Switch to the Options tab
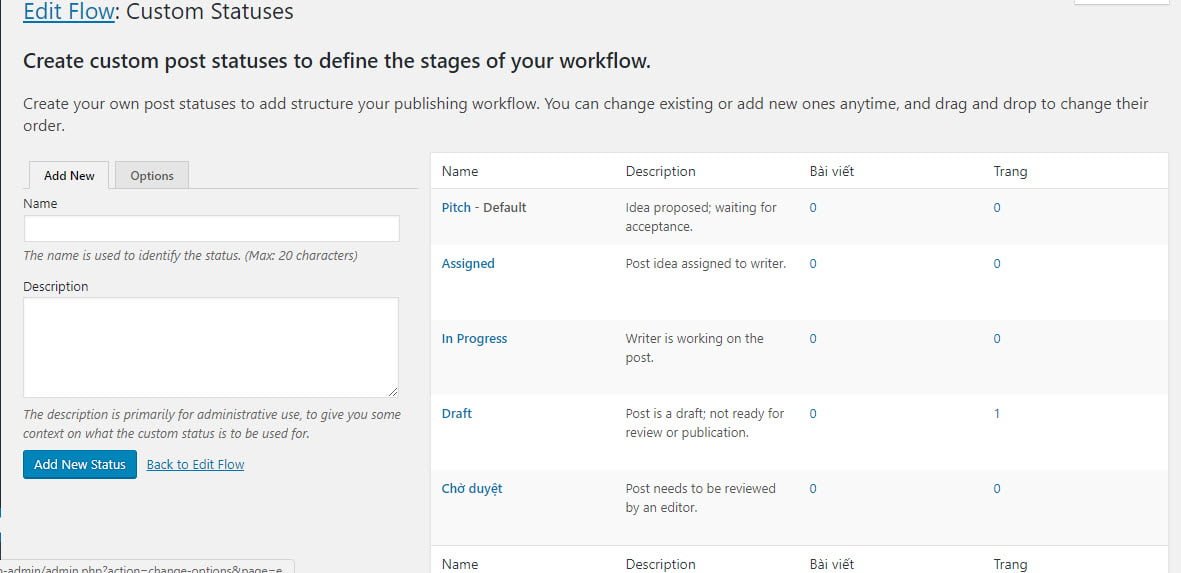This screenshot has height=573, width=1181. (x=152, y=176)
